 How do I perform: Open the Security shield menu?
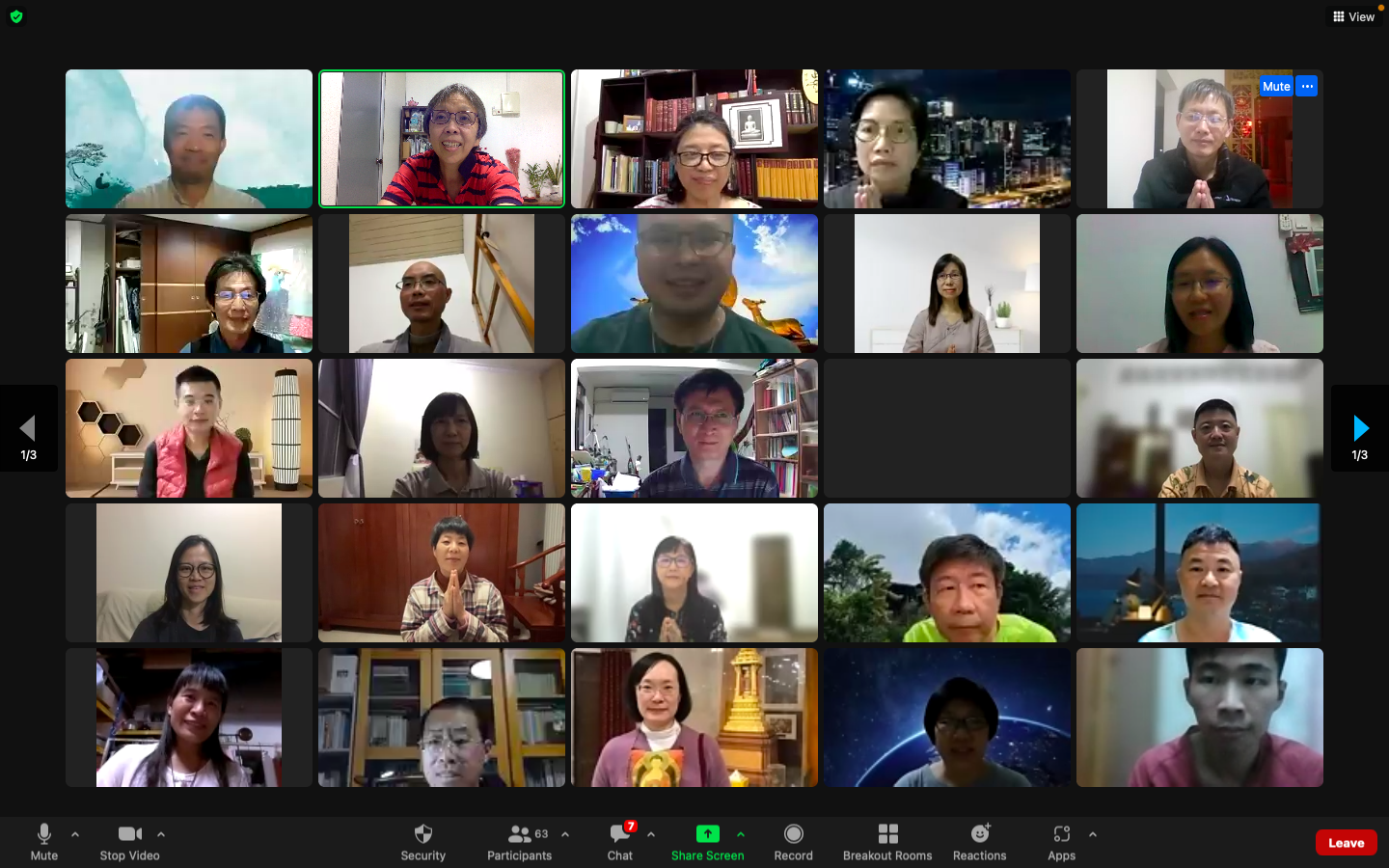pos(422,834)
